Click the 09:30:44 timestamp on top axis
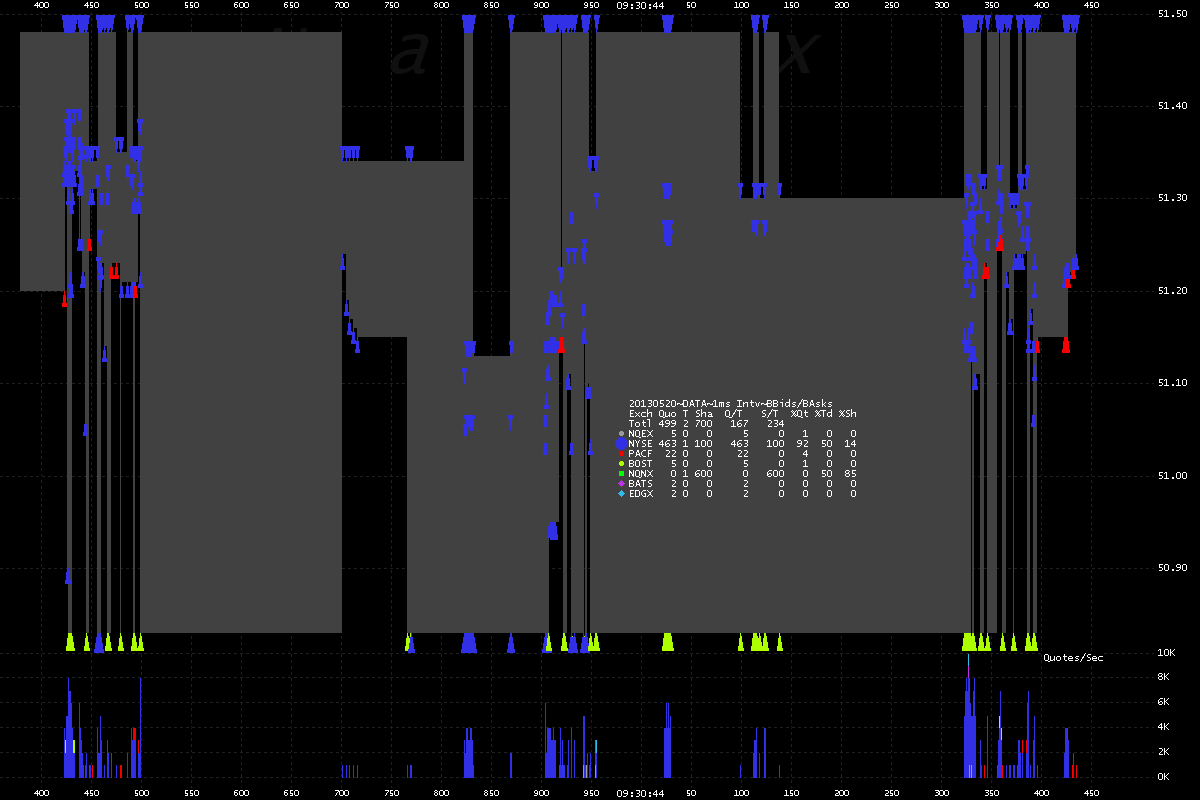Image resolution: width=1200 pixels, height=800 pixels. pyautogui.click(x=641, y=5)
